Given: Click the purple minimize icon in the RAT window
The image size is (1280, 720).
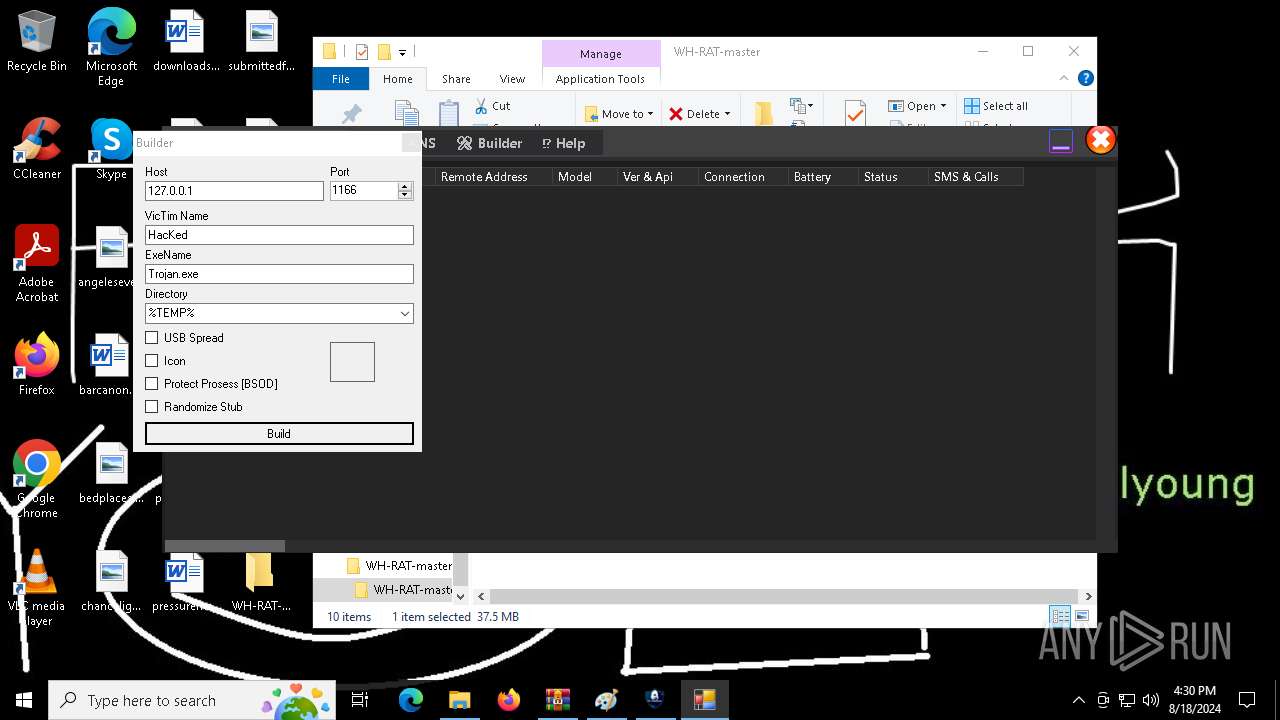Looking at the screenshot, I should pyautogui.click(x=1061, y=142).
